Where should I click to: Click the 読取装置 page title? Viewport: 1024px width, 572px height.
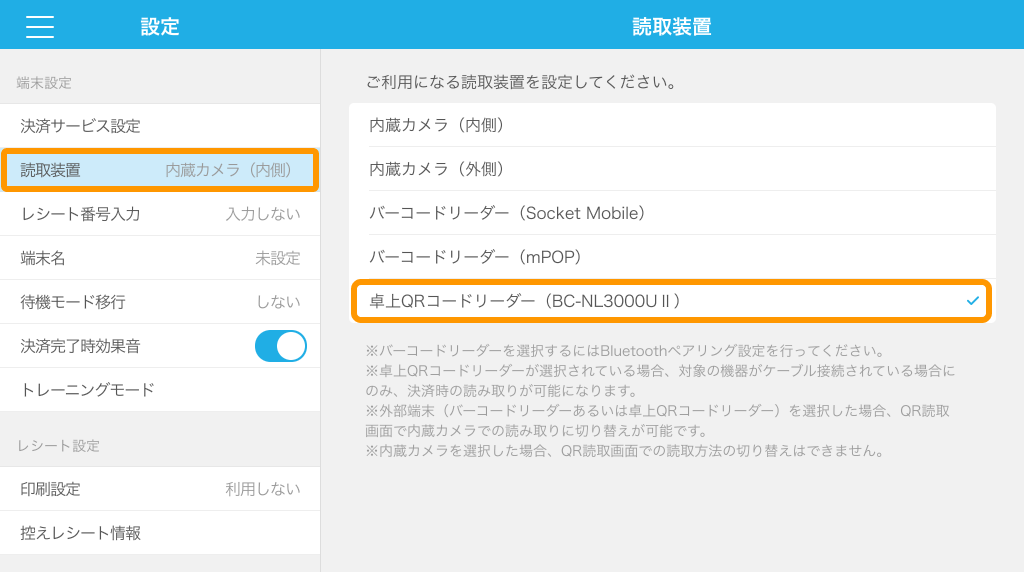click(x=672, y=27)
